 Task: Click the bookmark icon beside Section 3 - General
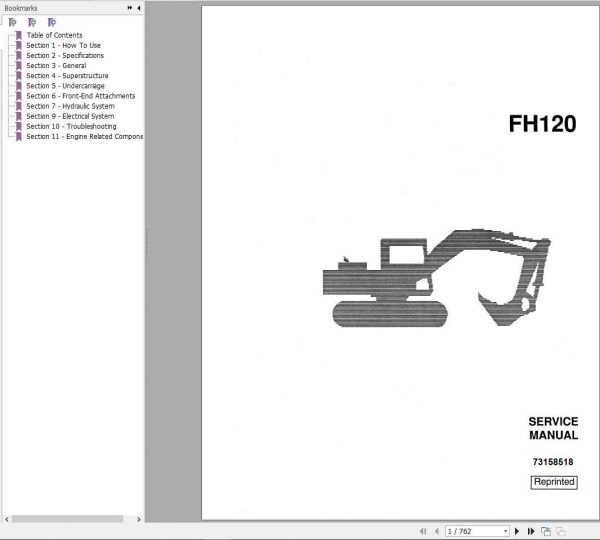point(19,66)
